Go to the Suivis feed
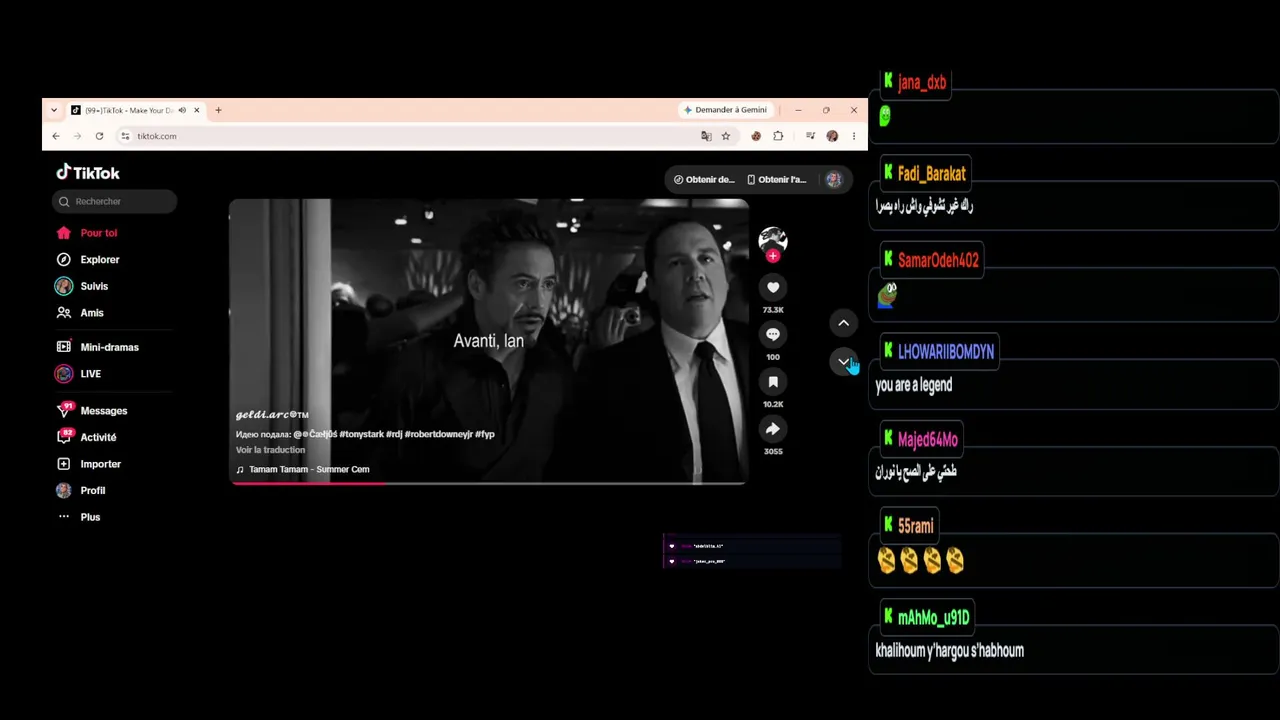This screenshot has height=720, width=1280. (82, 286)
